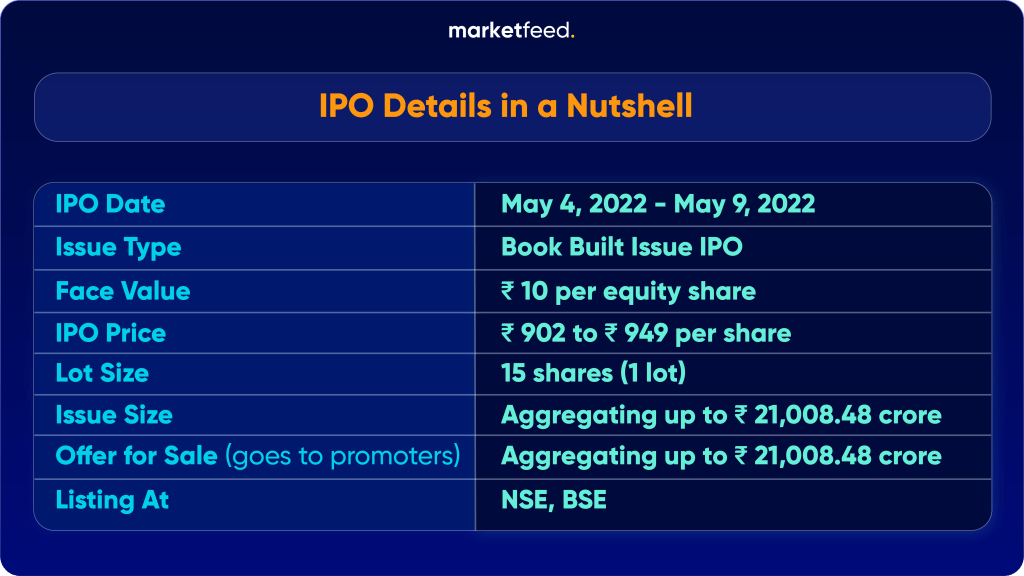The height and width of the screenshot is (576, 1024).
Task: Select the 'IPO Price' row label
Action: (x=110, y=332)
